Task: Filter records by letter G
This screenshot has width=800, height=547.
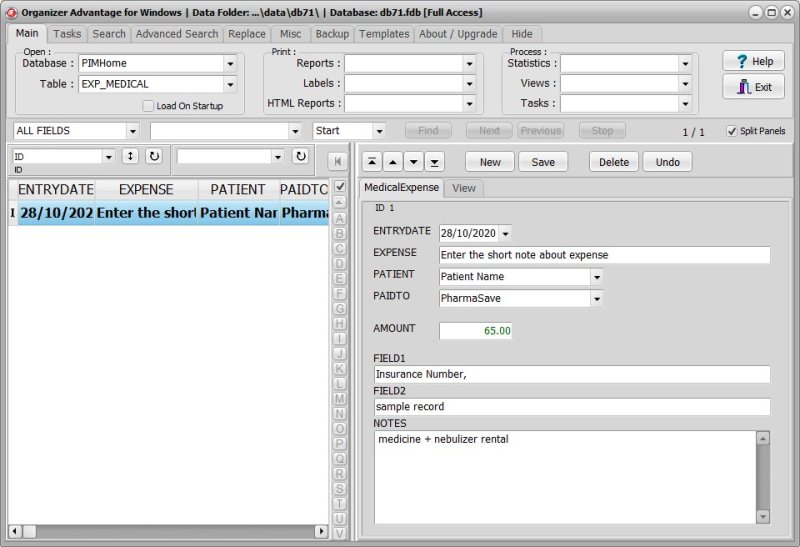Action: coord(339,309)
